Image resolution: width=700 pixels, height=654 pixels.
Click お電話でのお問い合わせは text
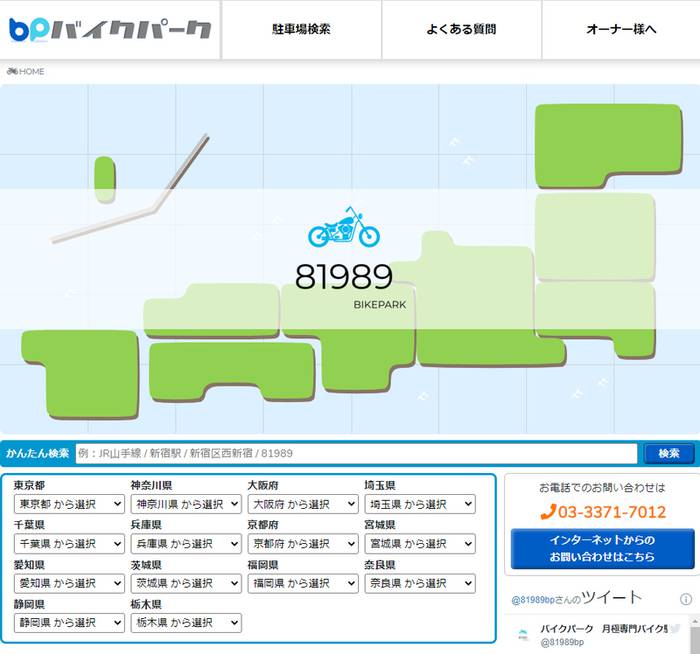[x=602, y=487]
